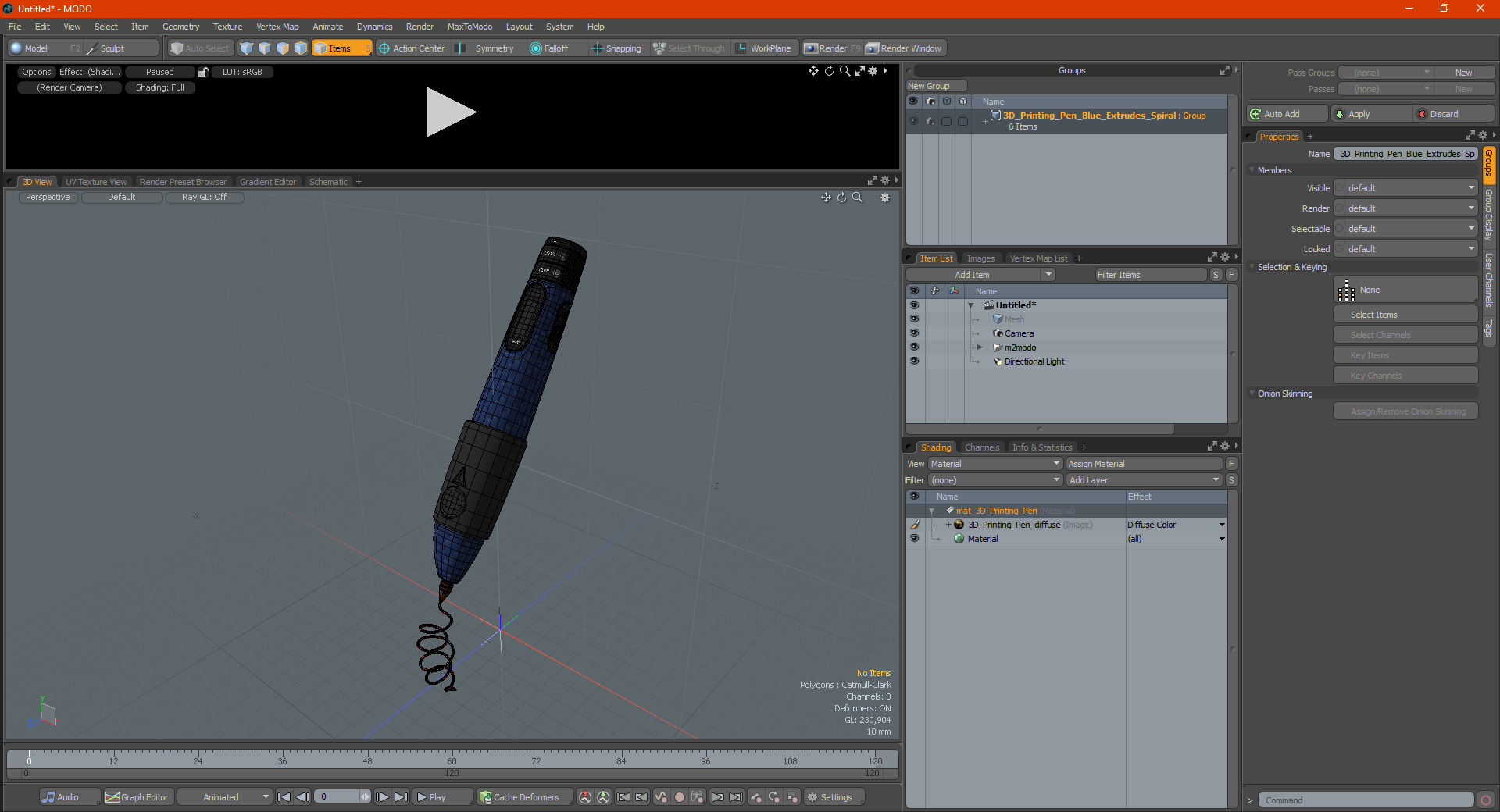Zoom icon in the 3D viewport

click(x=858, y=198)
